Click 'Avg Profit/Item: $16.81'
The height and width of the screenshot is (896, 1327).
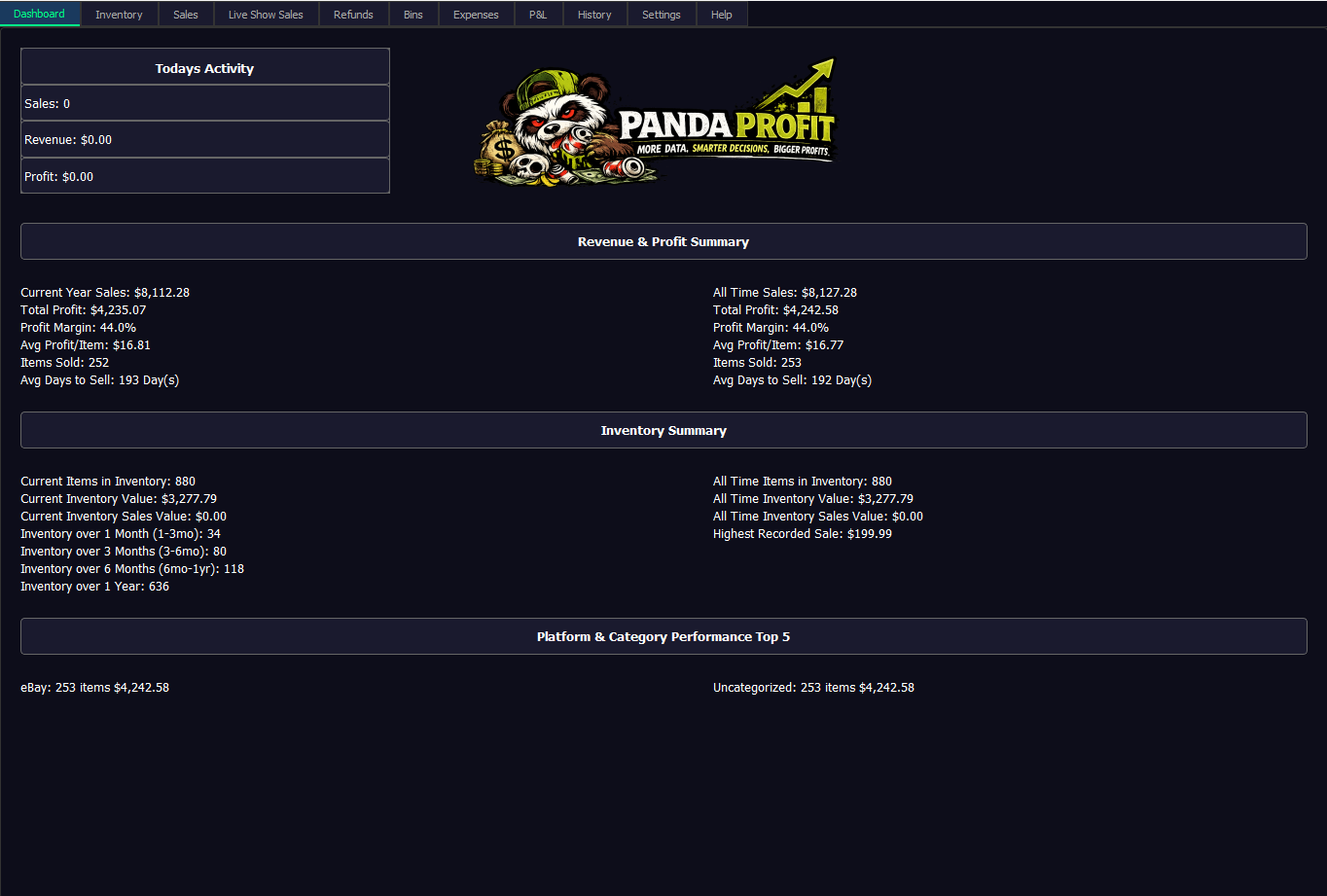[86, 344]
